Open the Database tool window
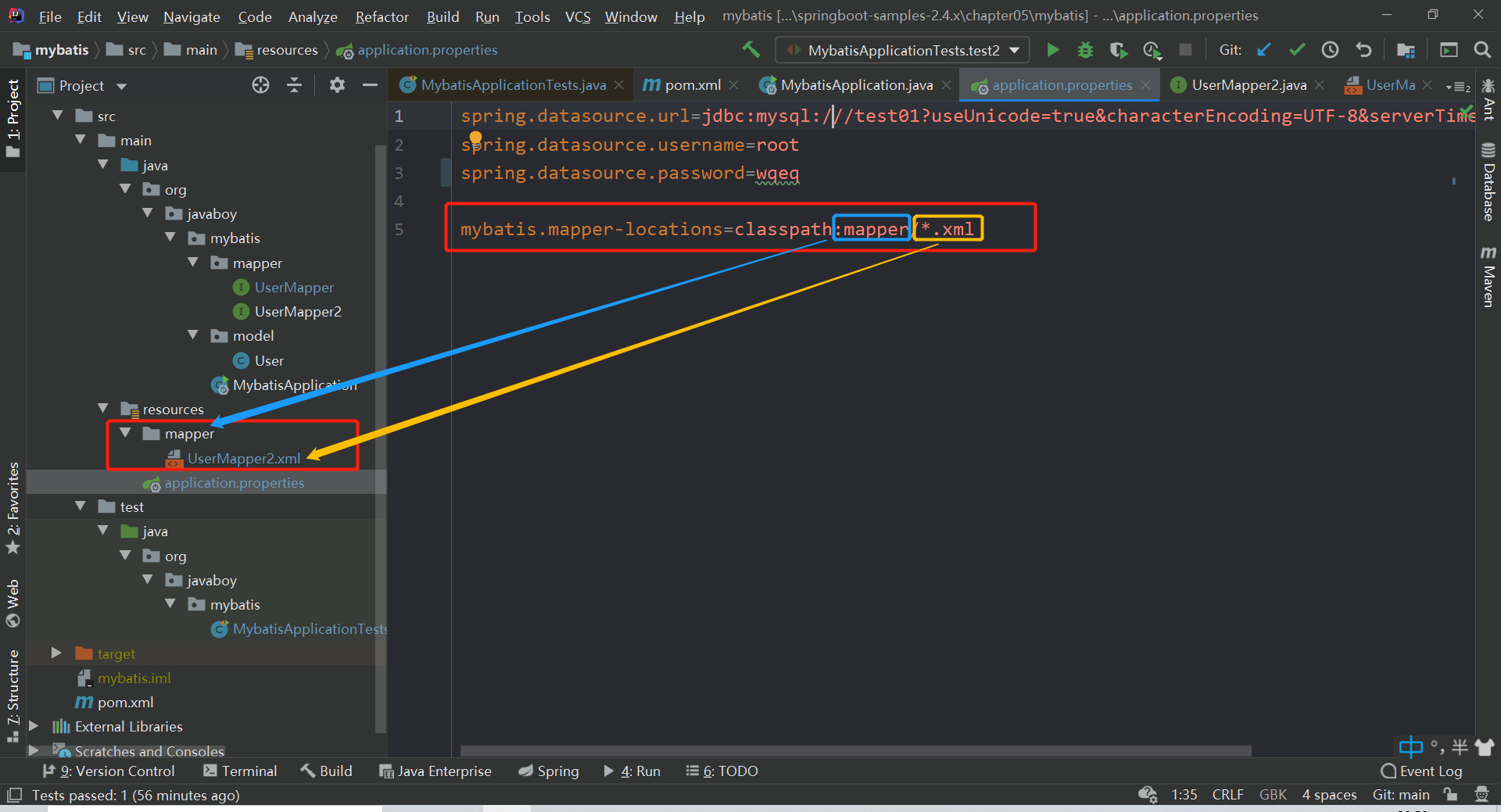Image resolution: width=1501 pixels, height=812 pixels. (x=1488, y=182)
